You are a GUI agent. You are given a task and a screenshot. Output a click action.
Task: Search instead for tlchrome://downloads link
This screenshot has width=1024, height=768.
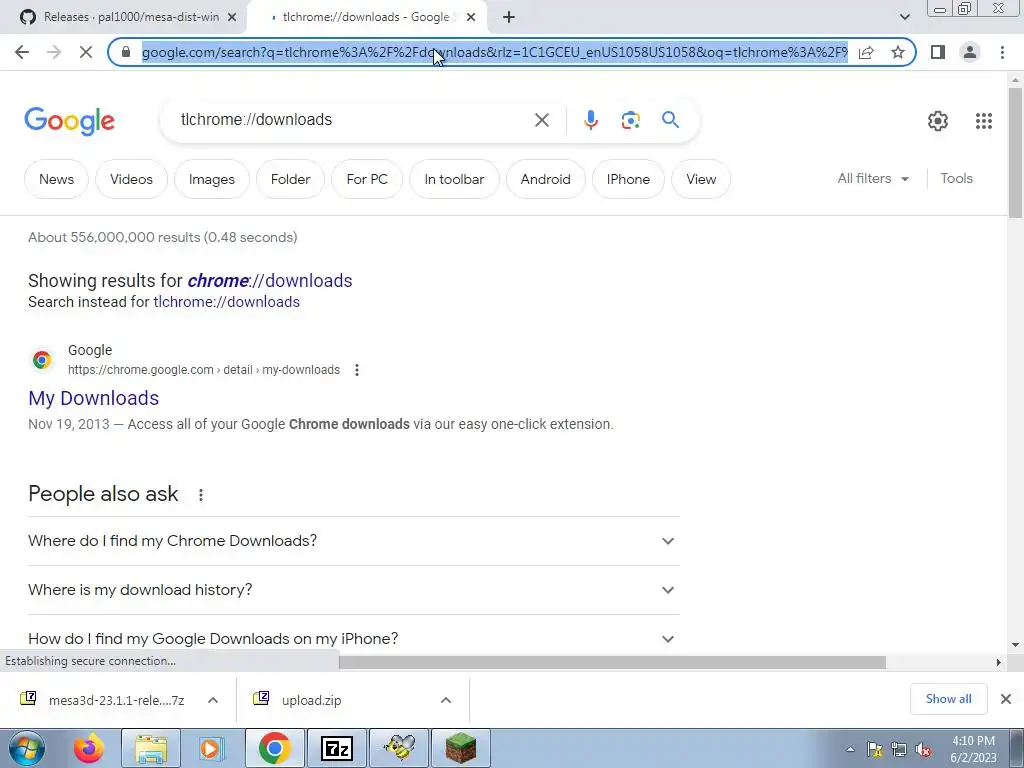227,302
